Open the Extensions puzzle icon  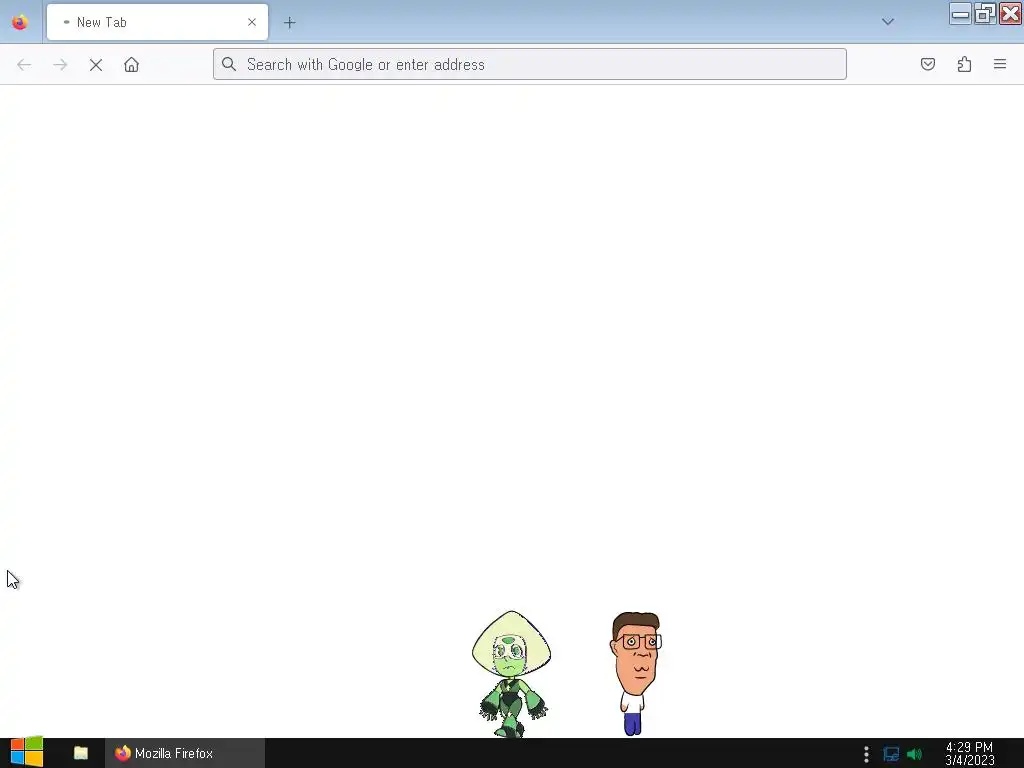pyautogui.click(x=965, y=64)
